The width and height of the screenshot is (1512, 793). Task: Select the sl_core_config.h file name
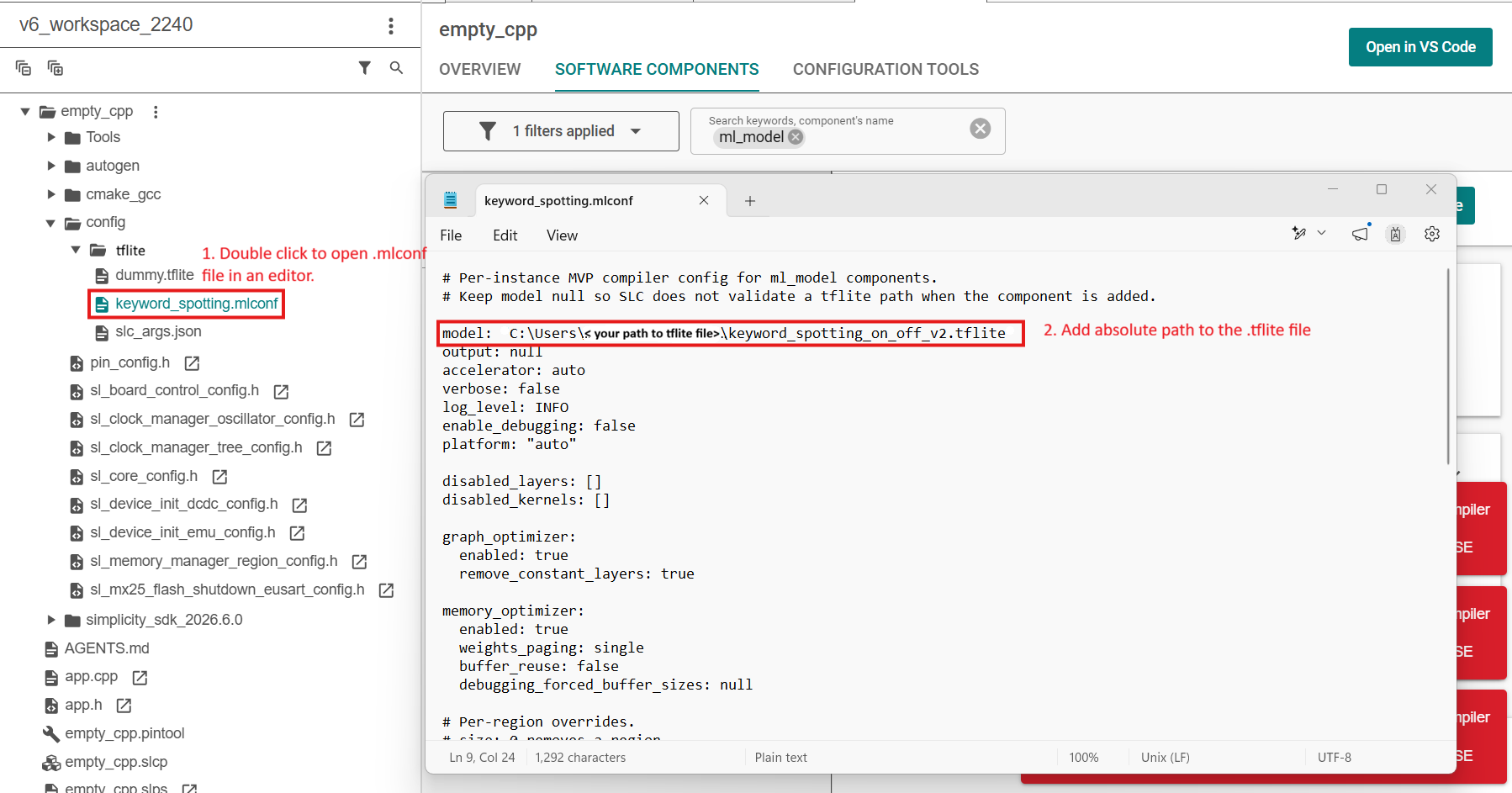coord(144,476)
